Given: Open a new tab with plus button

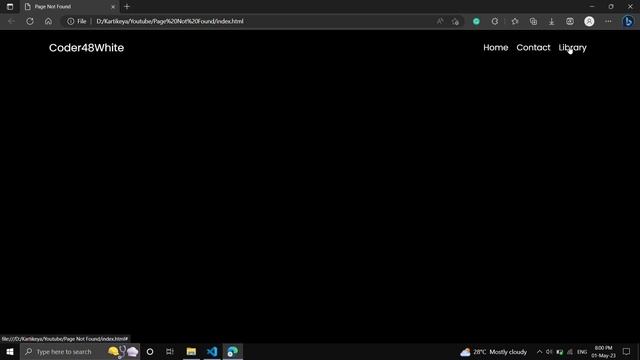Looking at the screenshot, I should point(127,7).
